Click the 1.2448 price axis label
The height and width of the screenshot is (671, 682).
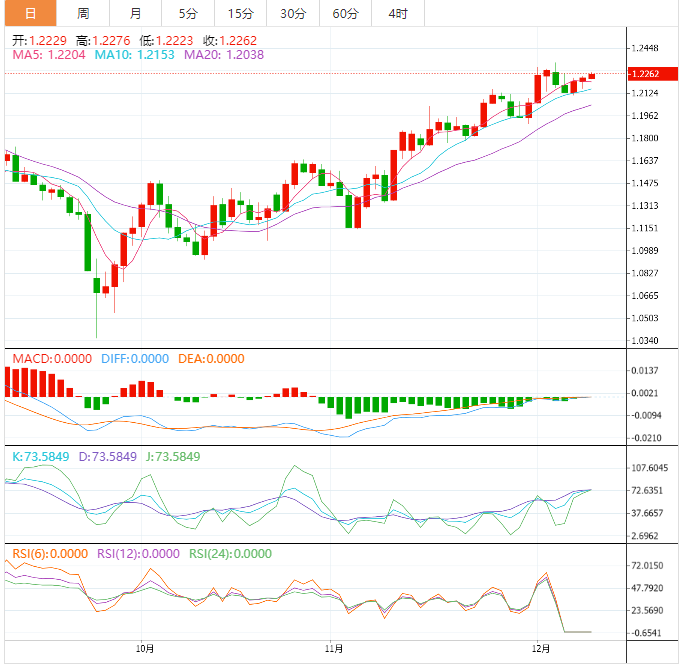point(645,48)
